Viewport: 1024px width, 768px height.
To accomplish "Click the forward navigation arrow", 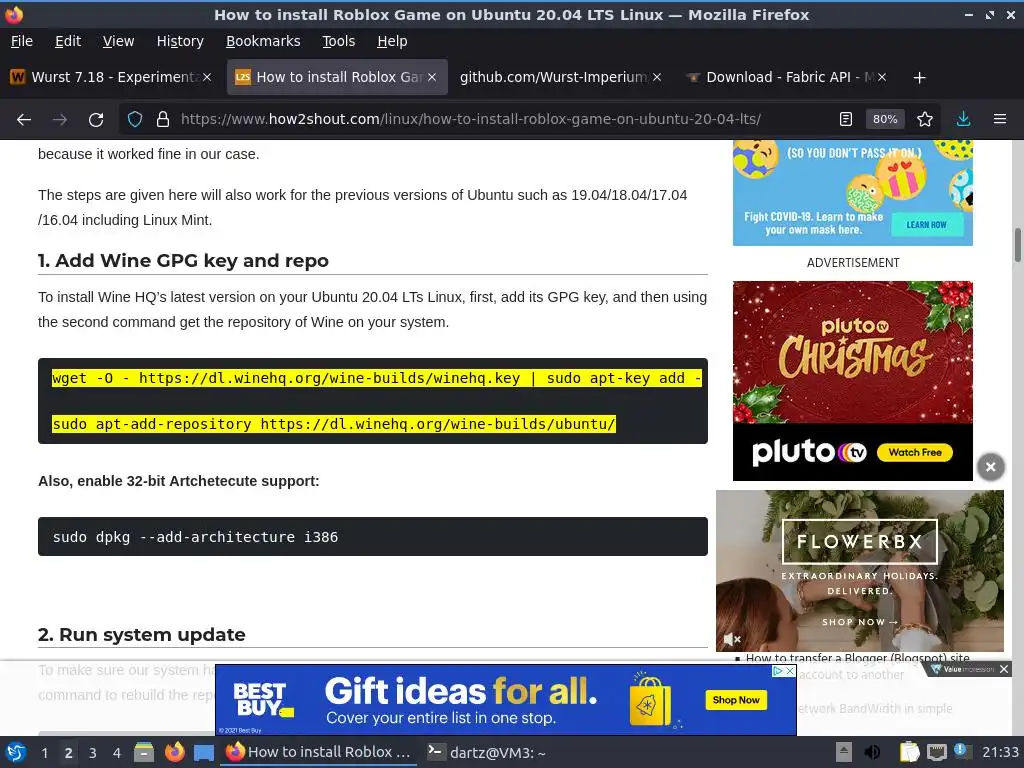I will [x=59, y=120].
